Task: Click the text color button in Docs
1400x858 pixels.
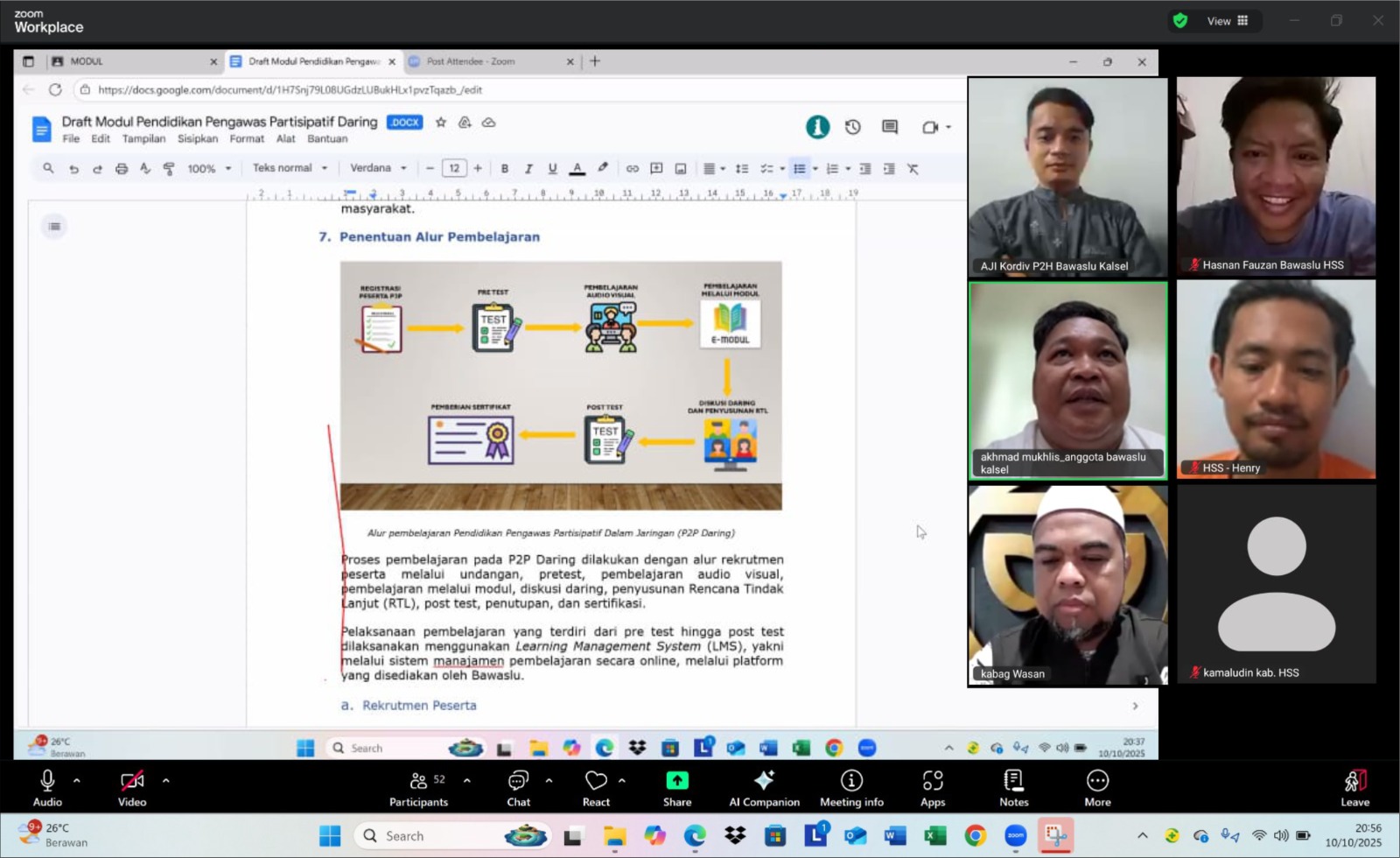Action: click(x=577, y=169)
